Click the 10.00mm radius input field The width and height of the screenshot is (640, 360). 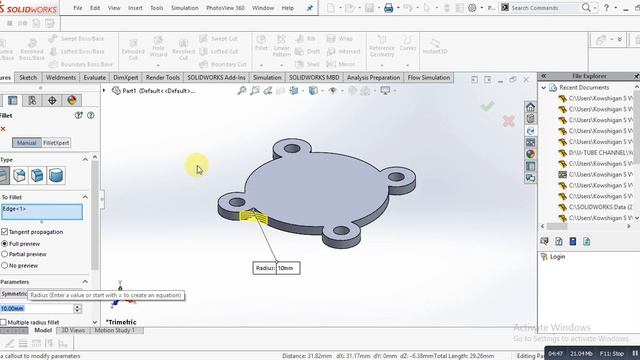click(x=36, y=309)
